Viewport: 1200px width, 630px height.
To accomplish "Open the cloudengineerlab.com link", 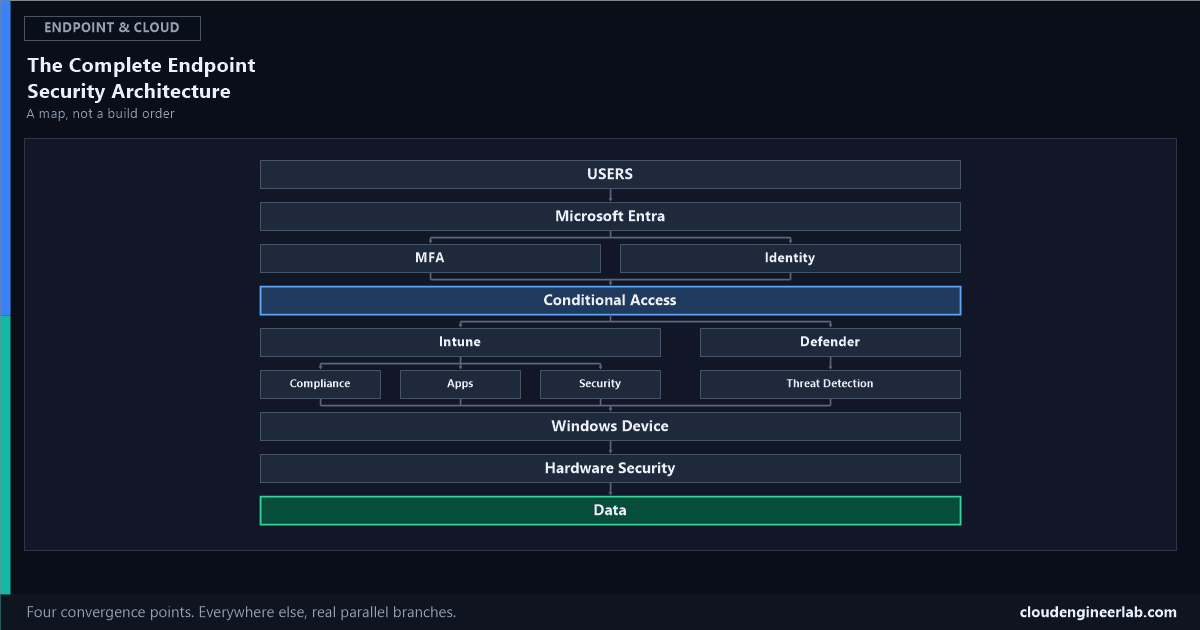I will coord(1098,612).
